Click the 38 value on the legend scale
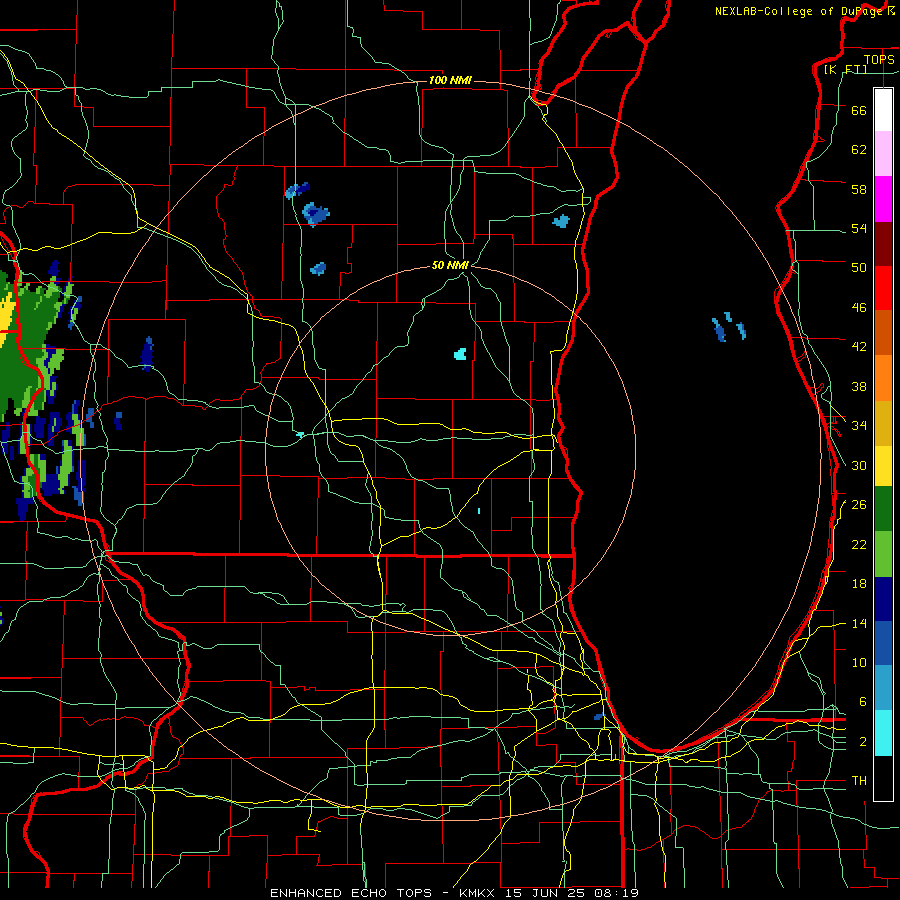The width and height of the screenshot is (900, 900). [x=859, y=386]
